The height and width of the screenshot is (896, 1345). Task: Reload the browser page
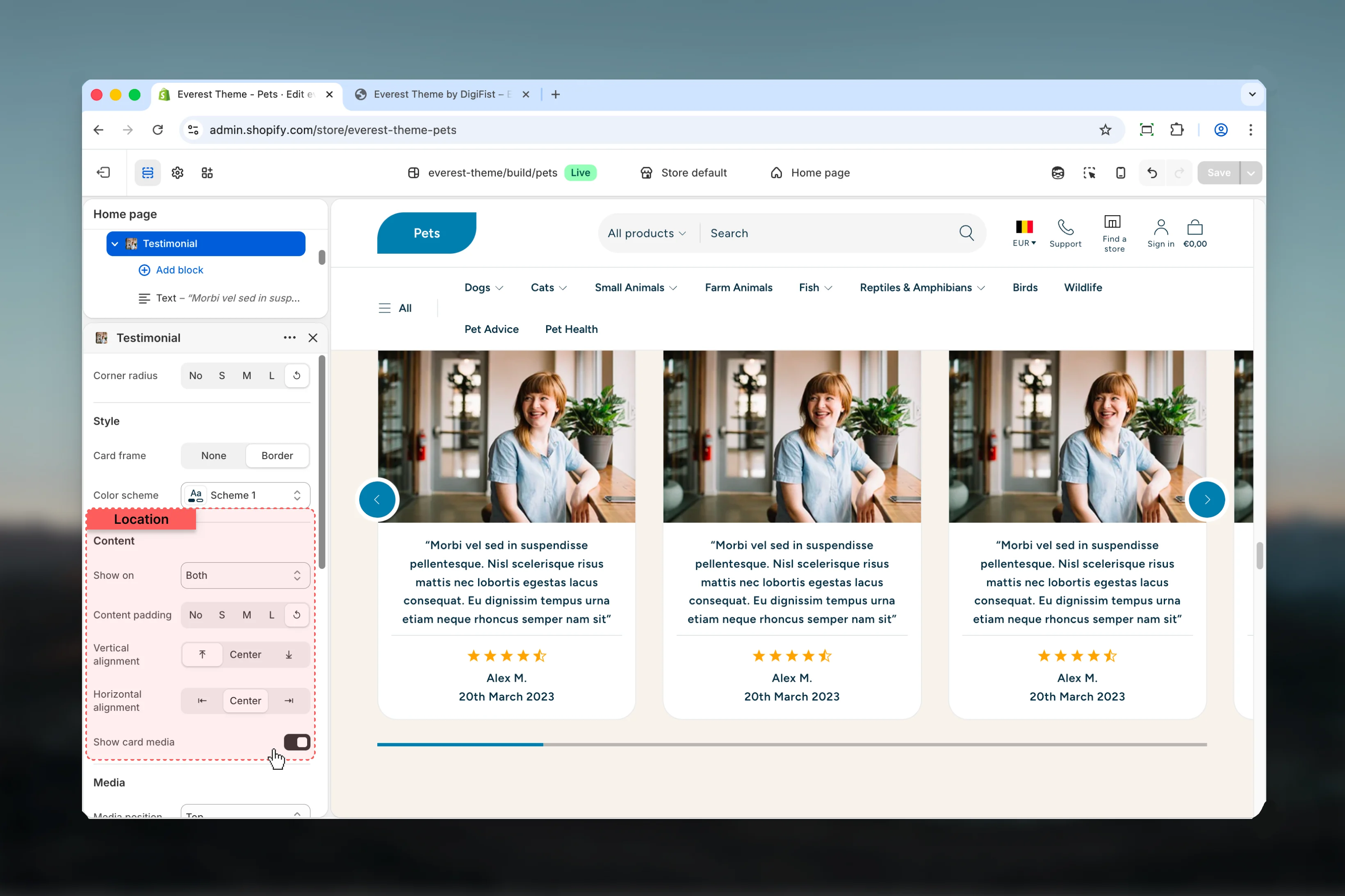158,130
